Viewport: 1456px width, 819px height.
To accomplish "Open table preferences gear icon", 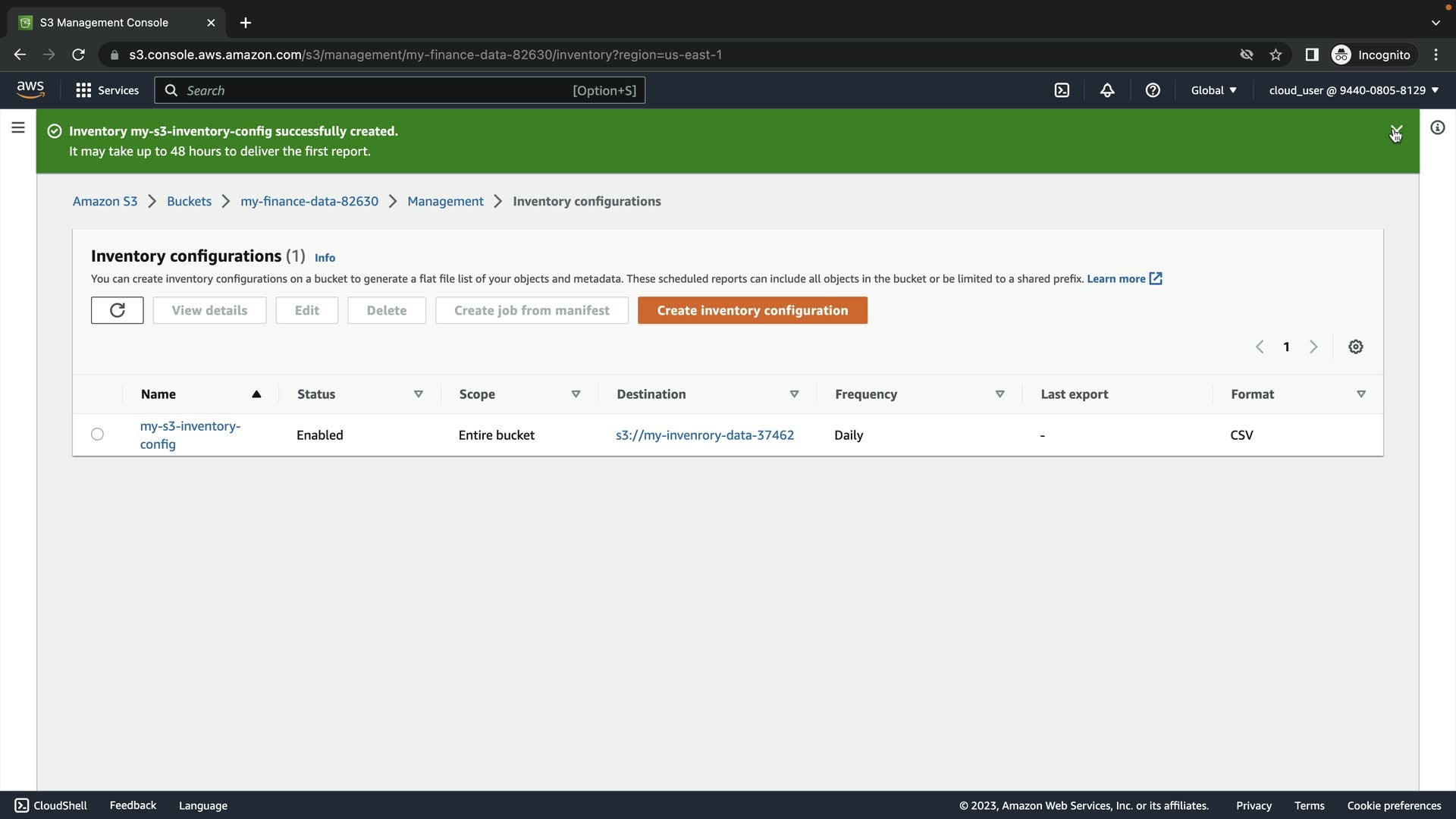I will 1355,347.
